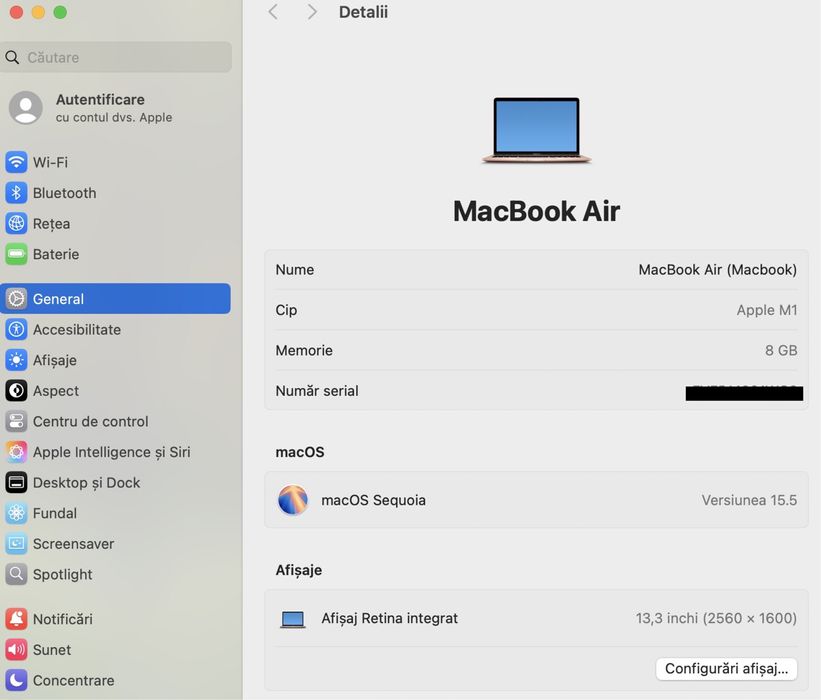Select the Aspect icon

[16, 391]
